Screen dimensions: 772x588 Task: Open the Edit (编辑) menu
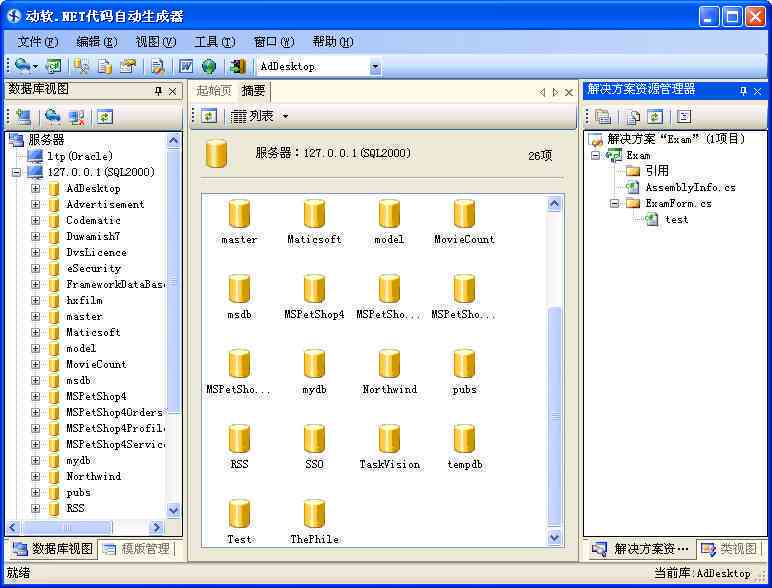click(97, 42)
